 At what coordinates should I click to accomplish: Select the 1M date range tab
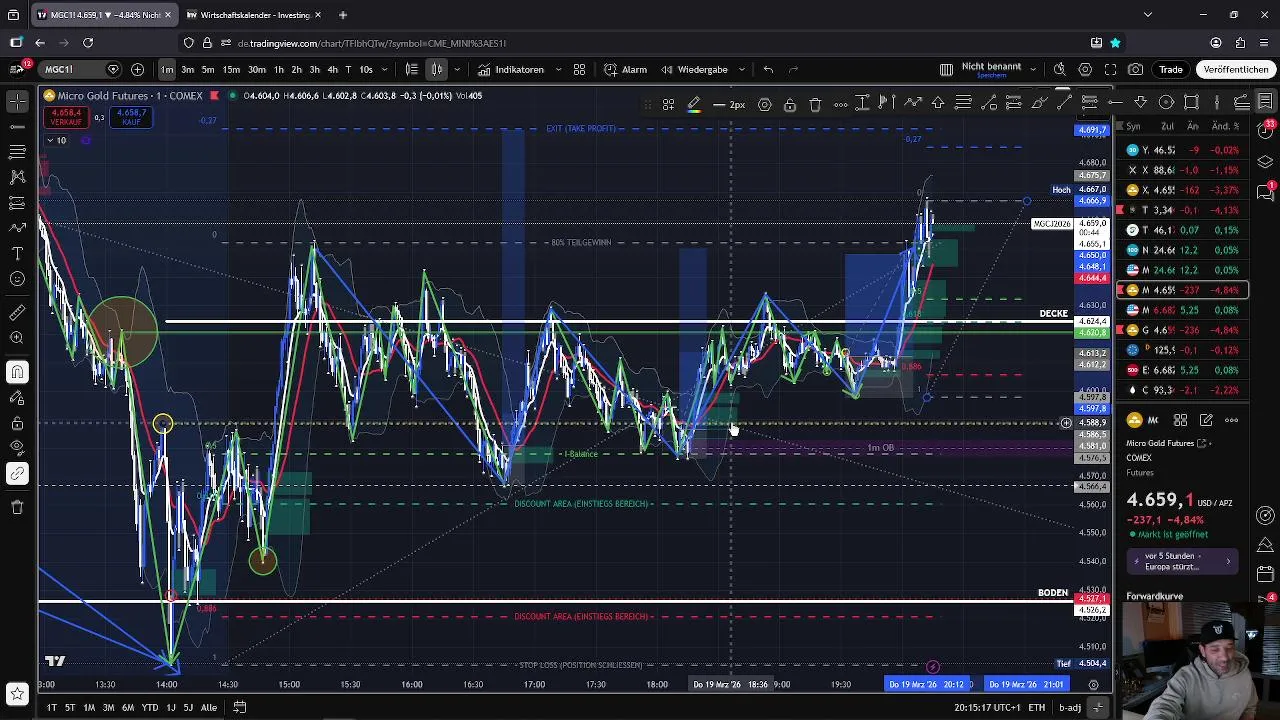[x=89, y=707]
